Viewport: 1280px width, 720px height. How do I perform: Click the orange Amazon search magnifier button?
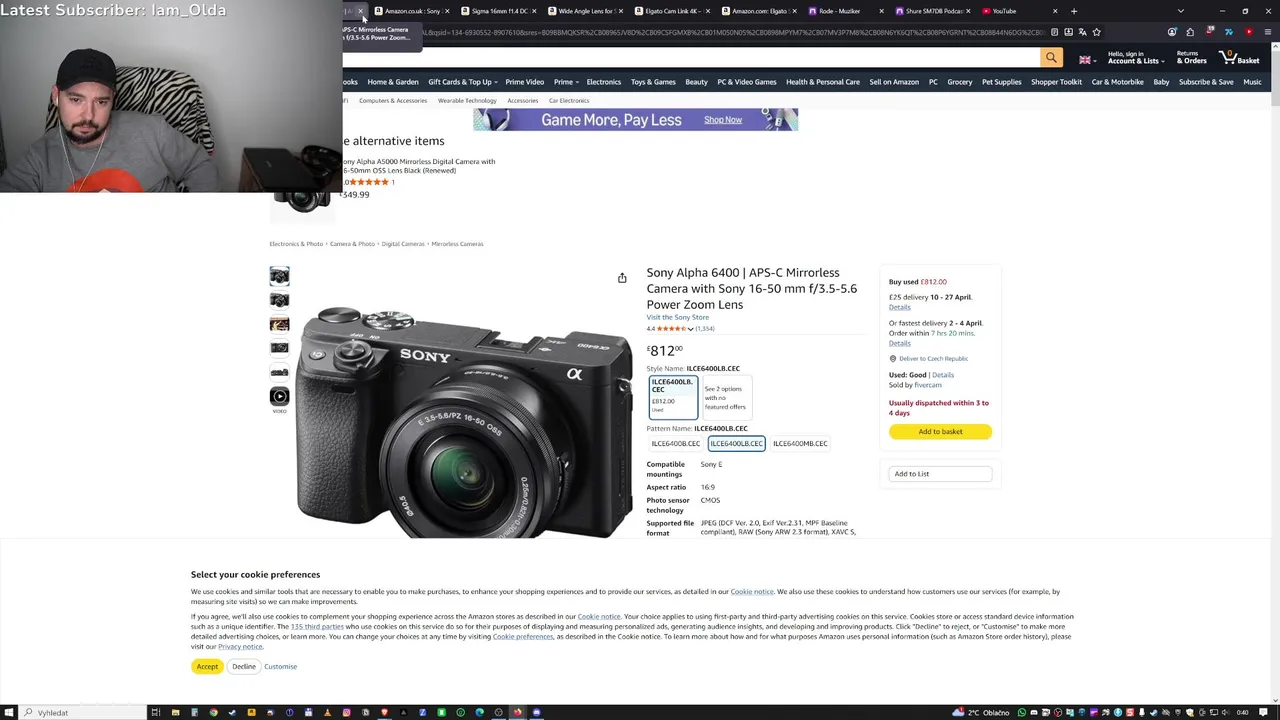pyautogui.click(x=1051, y=58)
